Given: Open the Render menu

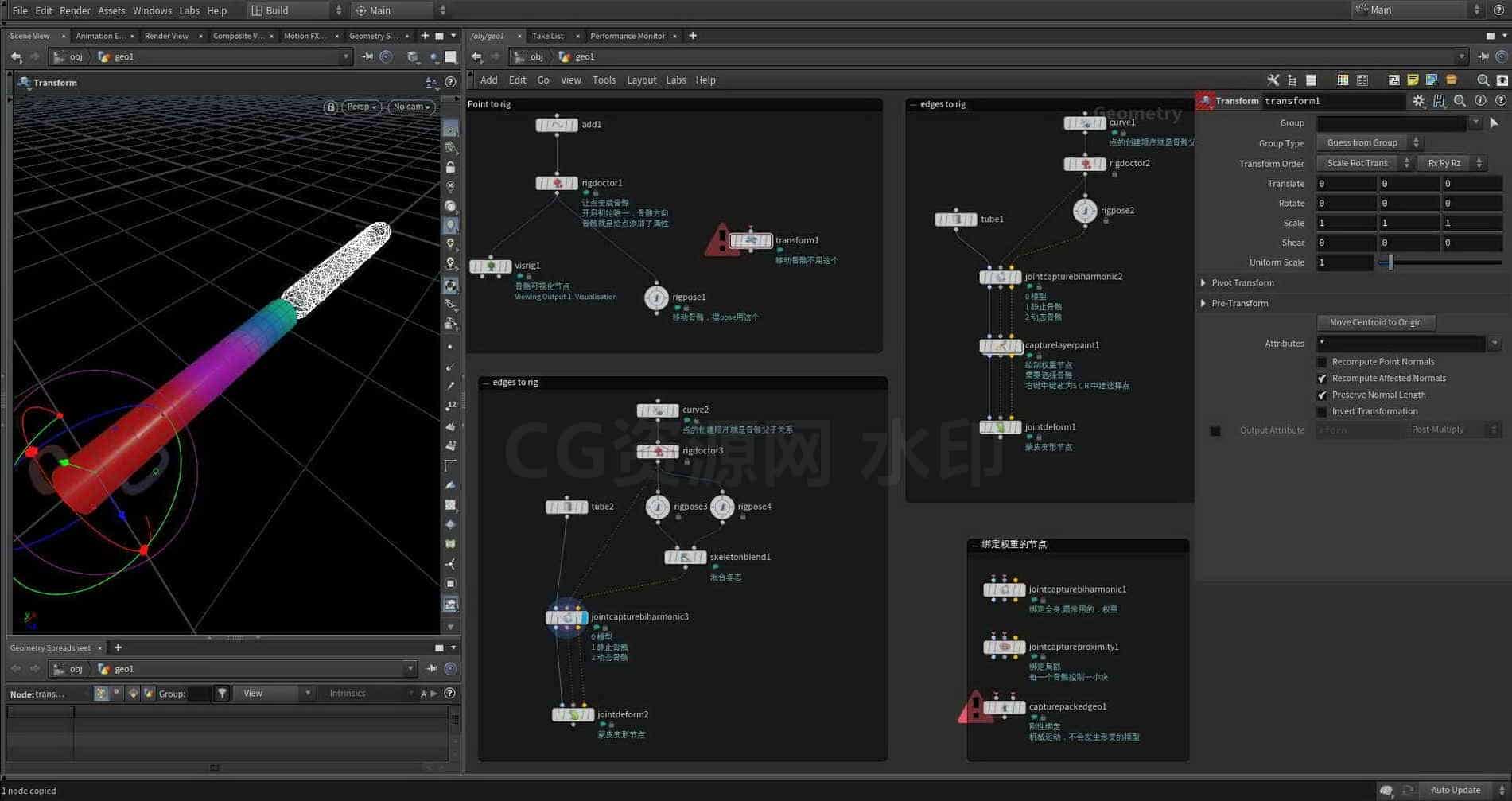Looking at the screenshot, I should (75, 10).
